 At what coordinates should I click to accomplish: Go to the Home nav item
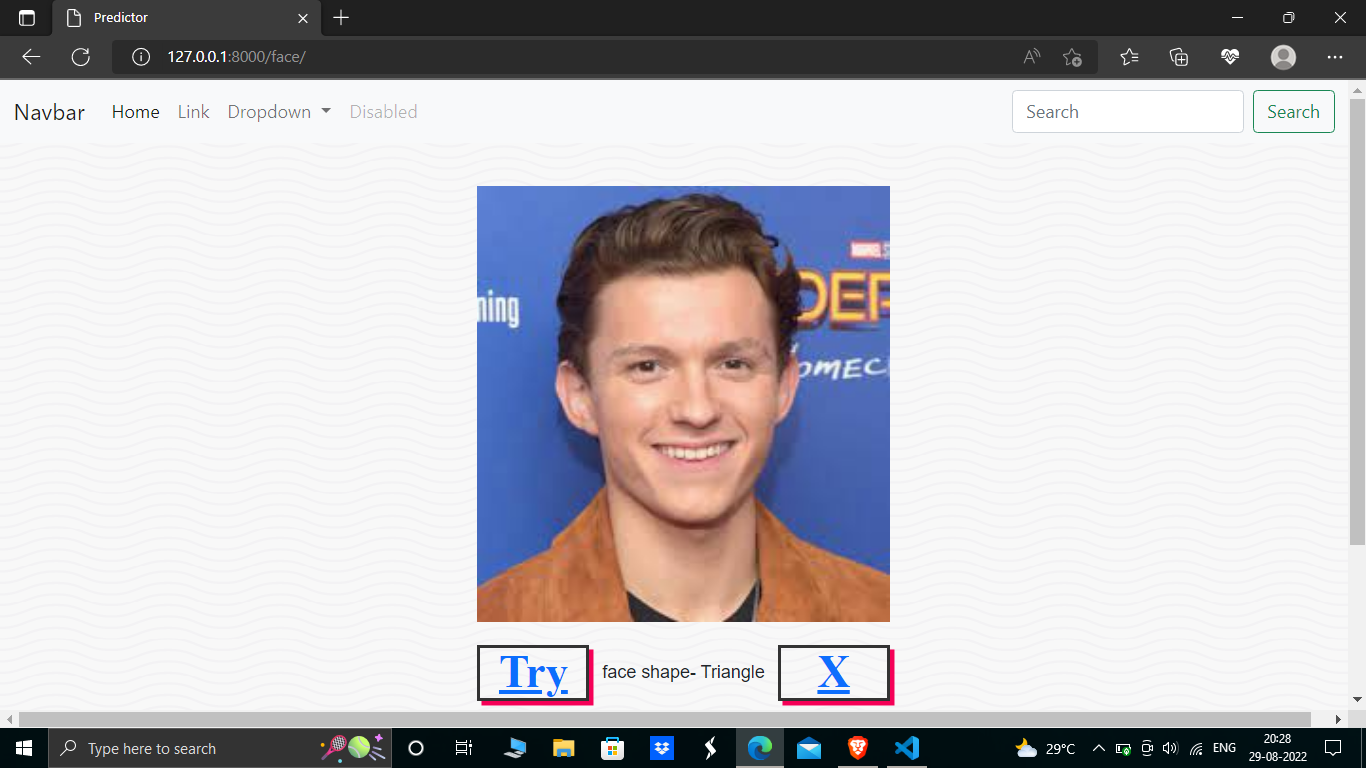click(136, 112)
